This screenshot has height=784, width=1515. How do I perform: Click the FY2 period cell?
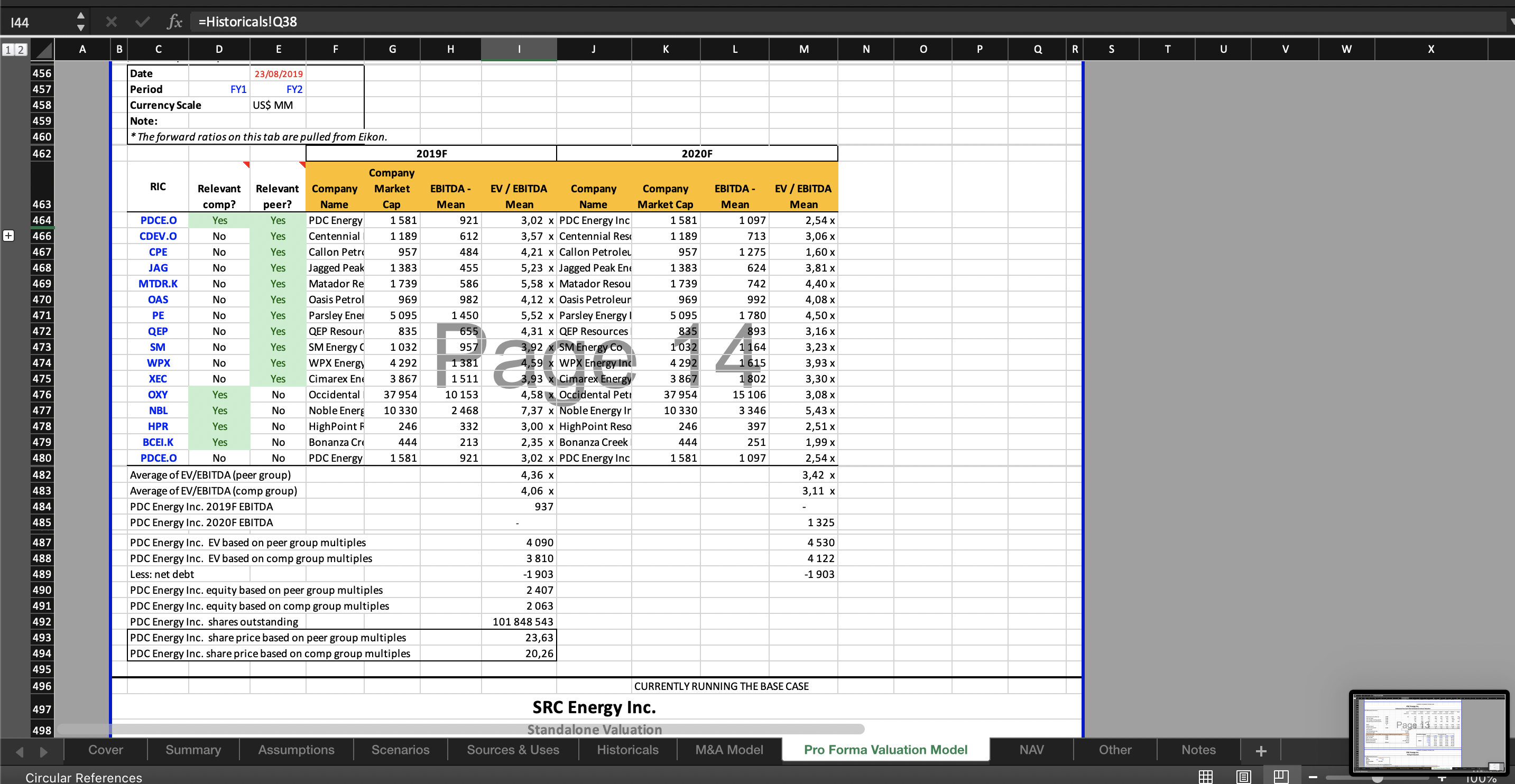coord(278,89)
